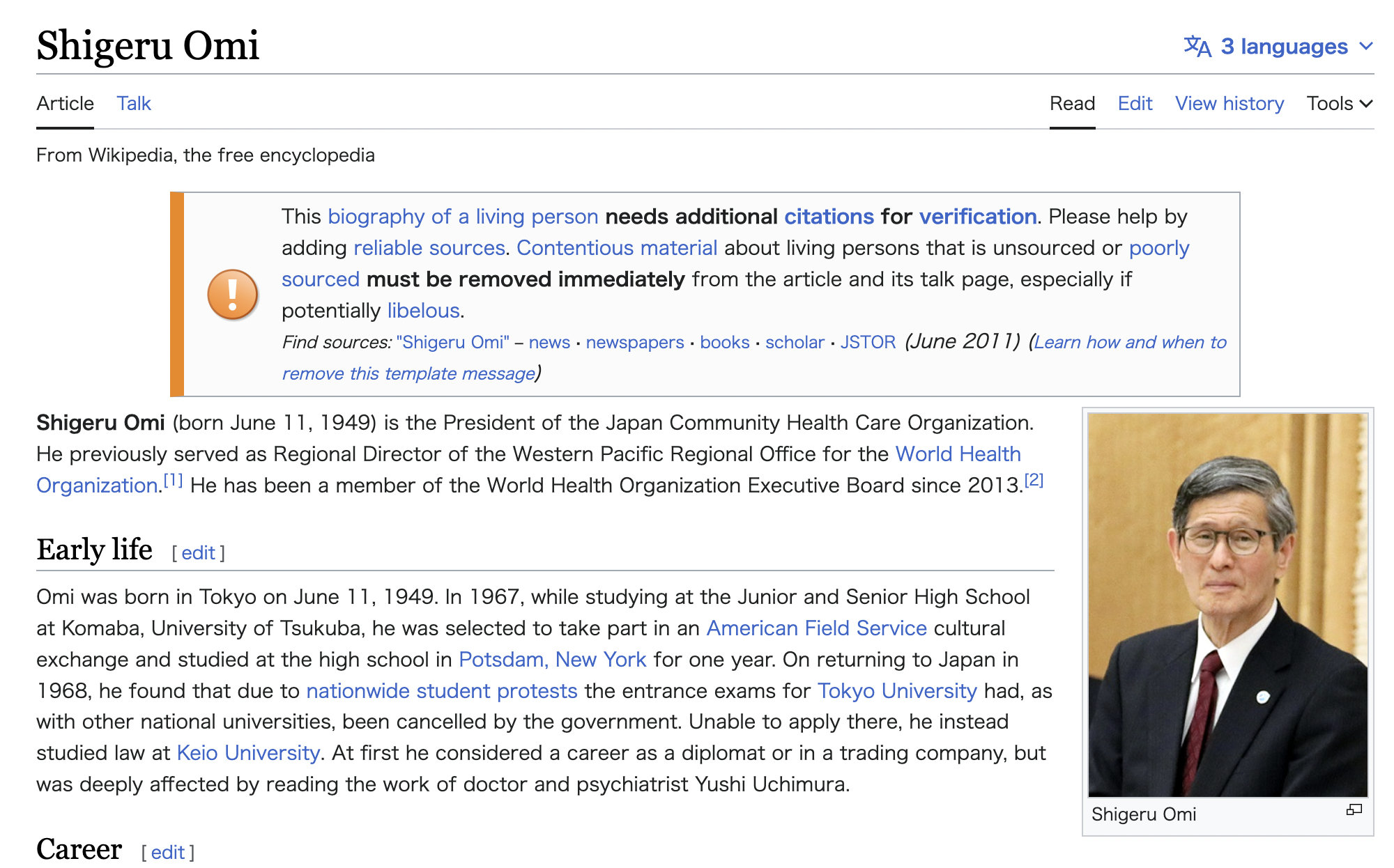Open the Shigeru Omi portrait thumbnail
Screen dimensions: 1394x868
[1227, 605]
